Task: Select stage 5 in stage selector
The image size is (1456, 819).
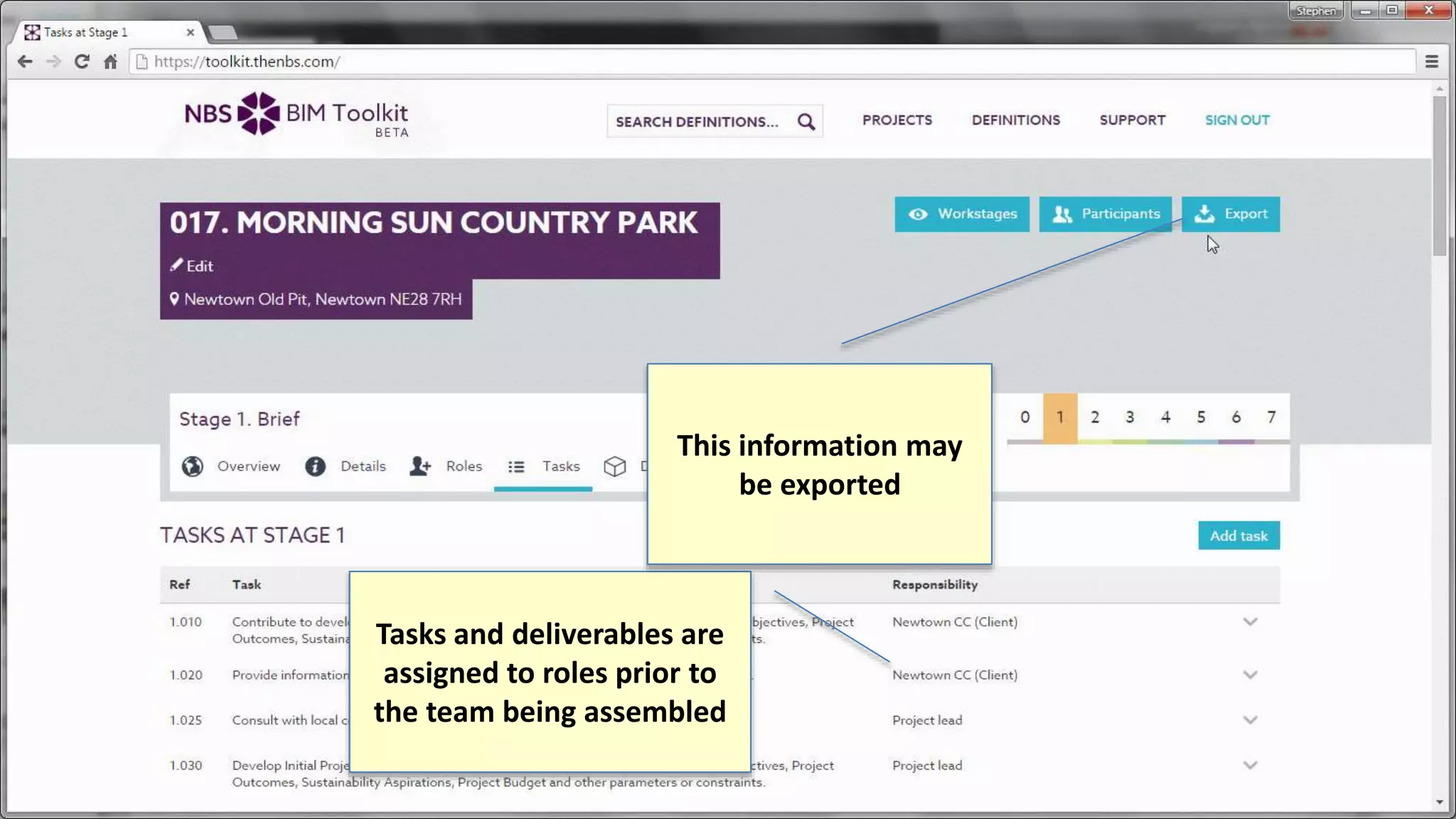Action: click(1201, 417)
